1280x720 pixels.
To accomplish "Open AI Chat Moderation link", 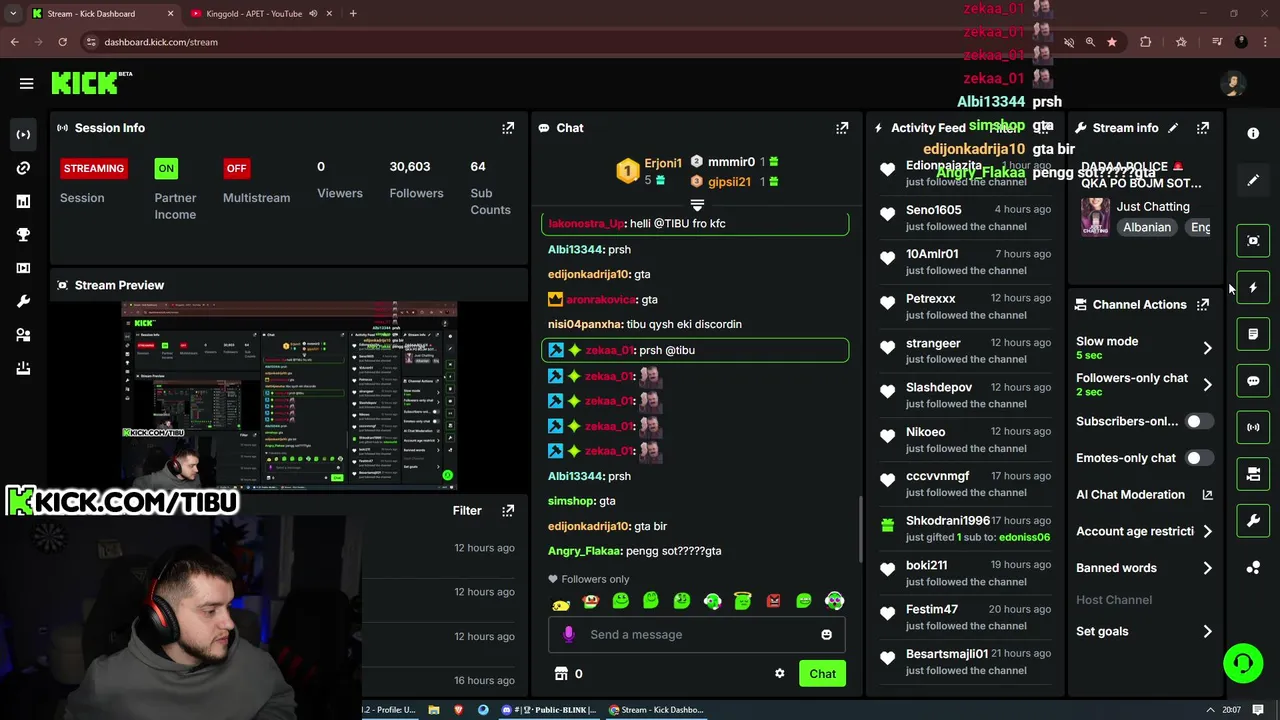I will [x=1144, y=495].
